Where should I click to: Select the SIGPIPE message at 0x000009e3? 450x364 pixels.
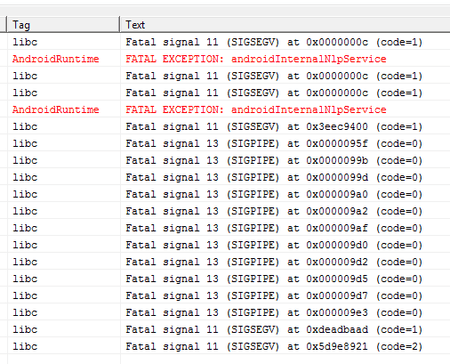point(274,313)
